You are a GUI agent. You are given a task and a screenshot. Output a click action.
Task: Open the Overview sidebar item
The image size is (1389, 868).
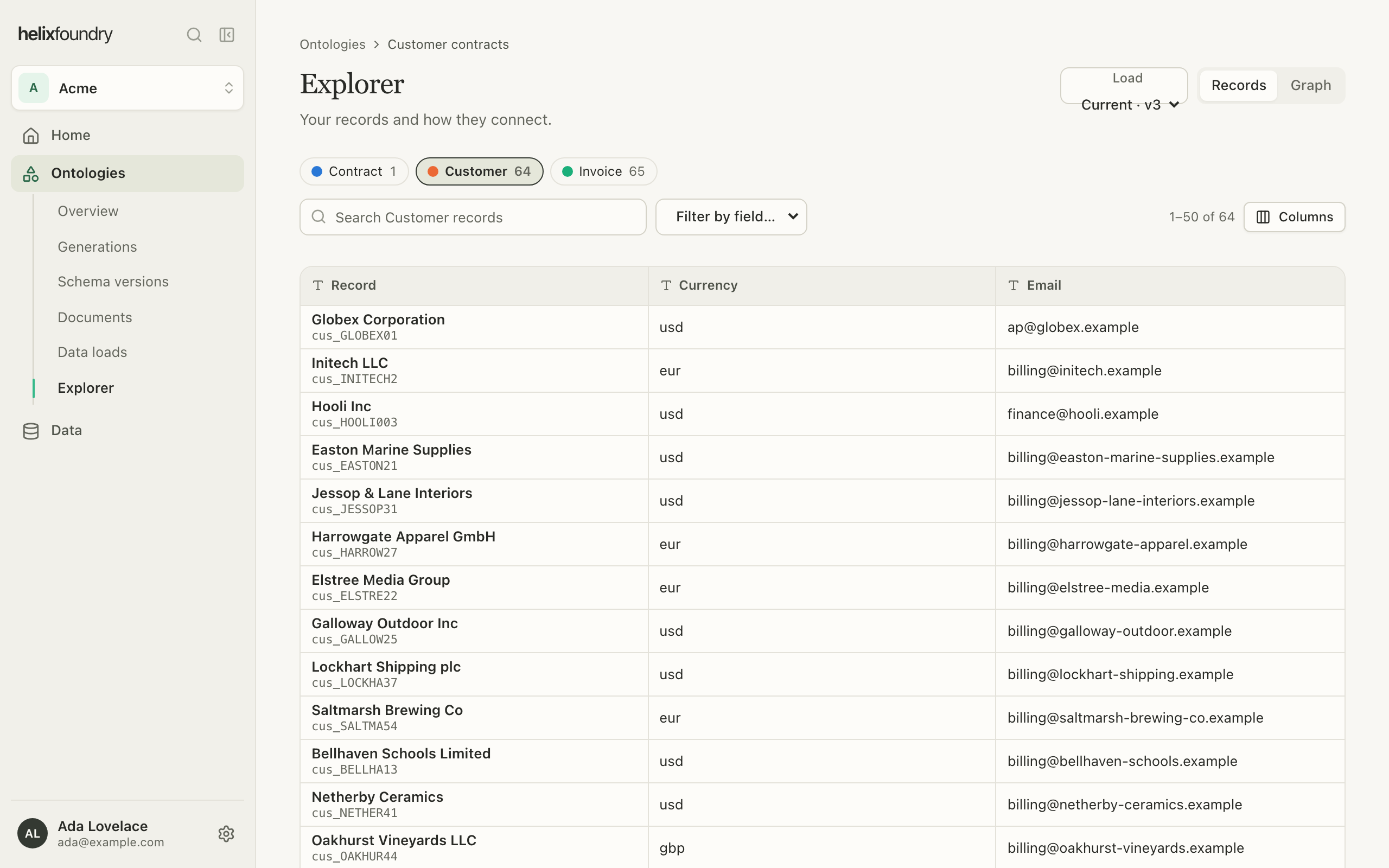[x=88, y=211]
